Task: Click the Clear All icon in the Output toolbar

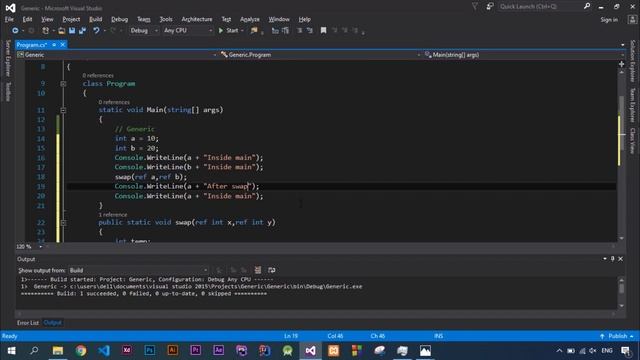Action: point(258,270)
